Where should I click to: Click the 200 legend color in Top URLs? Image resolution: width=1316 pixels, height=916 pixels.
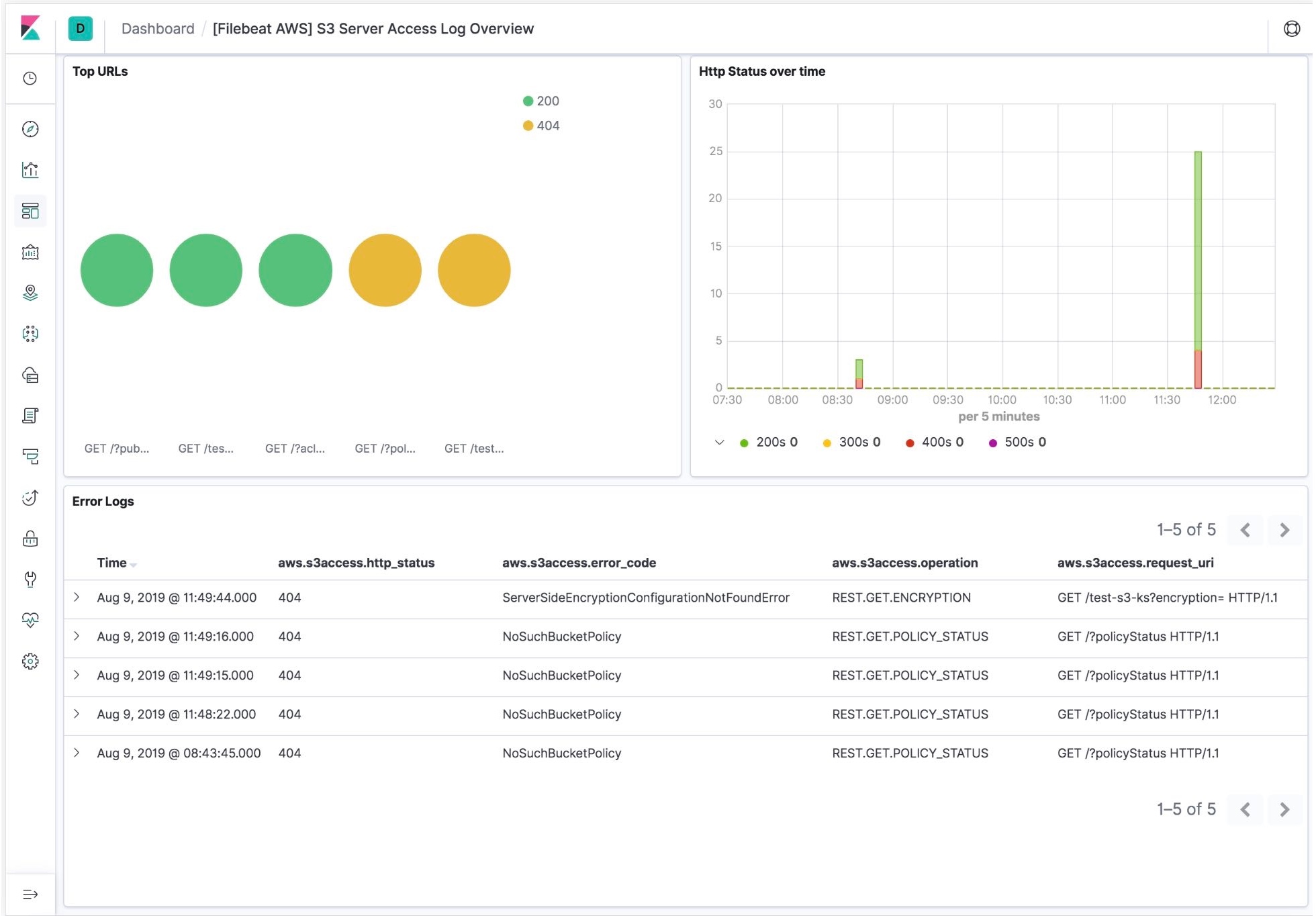click(528, 101)
